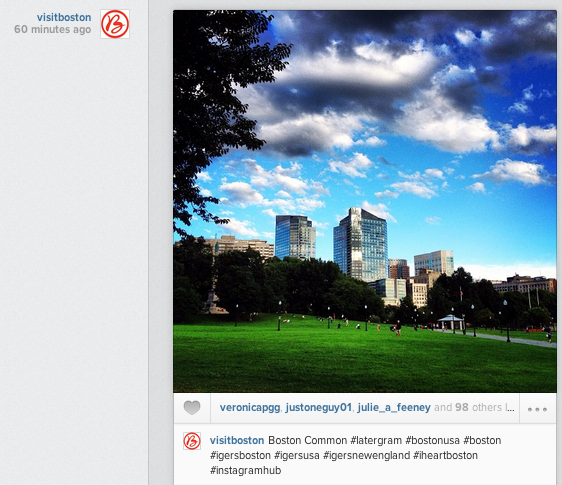Screen dimensions: 562x485
Task: Open the #igersboston hashtag
Action: tap(240, 455)
